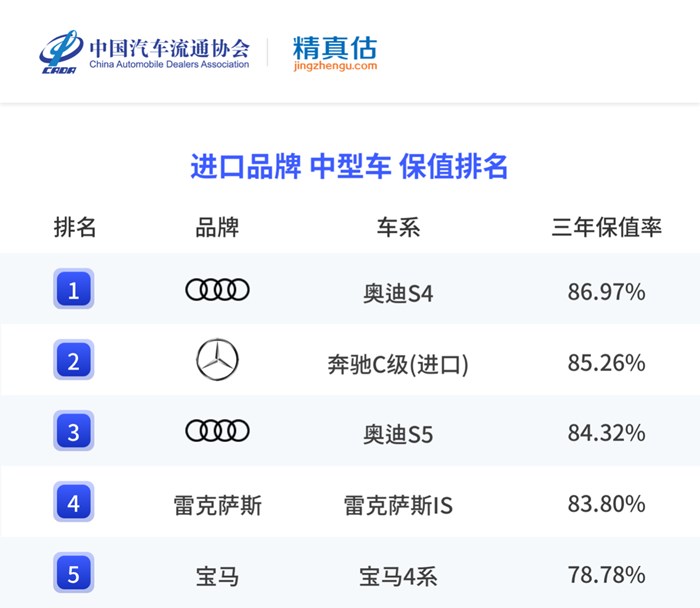Click the rank 3 blue badge
The height and width of the screenshot is (608, 700).
pos(74,431)
